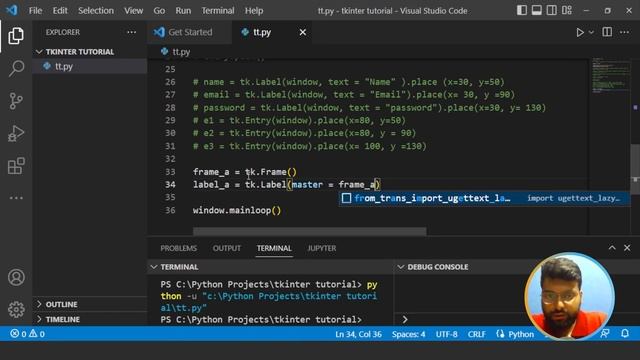Click the terminal prompt line
The width and height of the screenshot is (640, 360).
tap(261, 319)
